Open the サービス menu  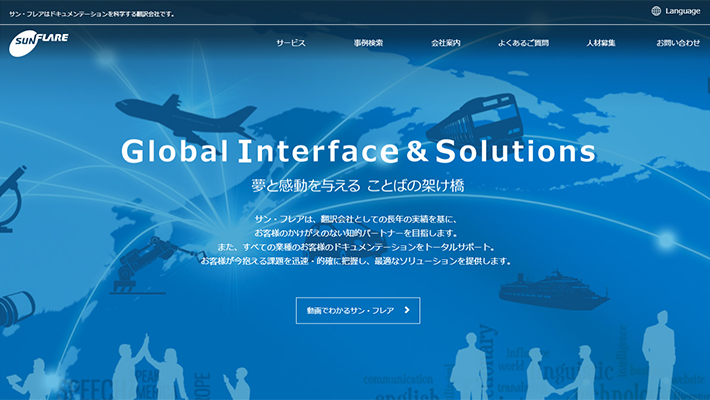point(291,43)
